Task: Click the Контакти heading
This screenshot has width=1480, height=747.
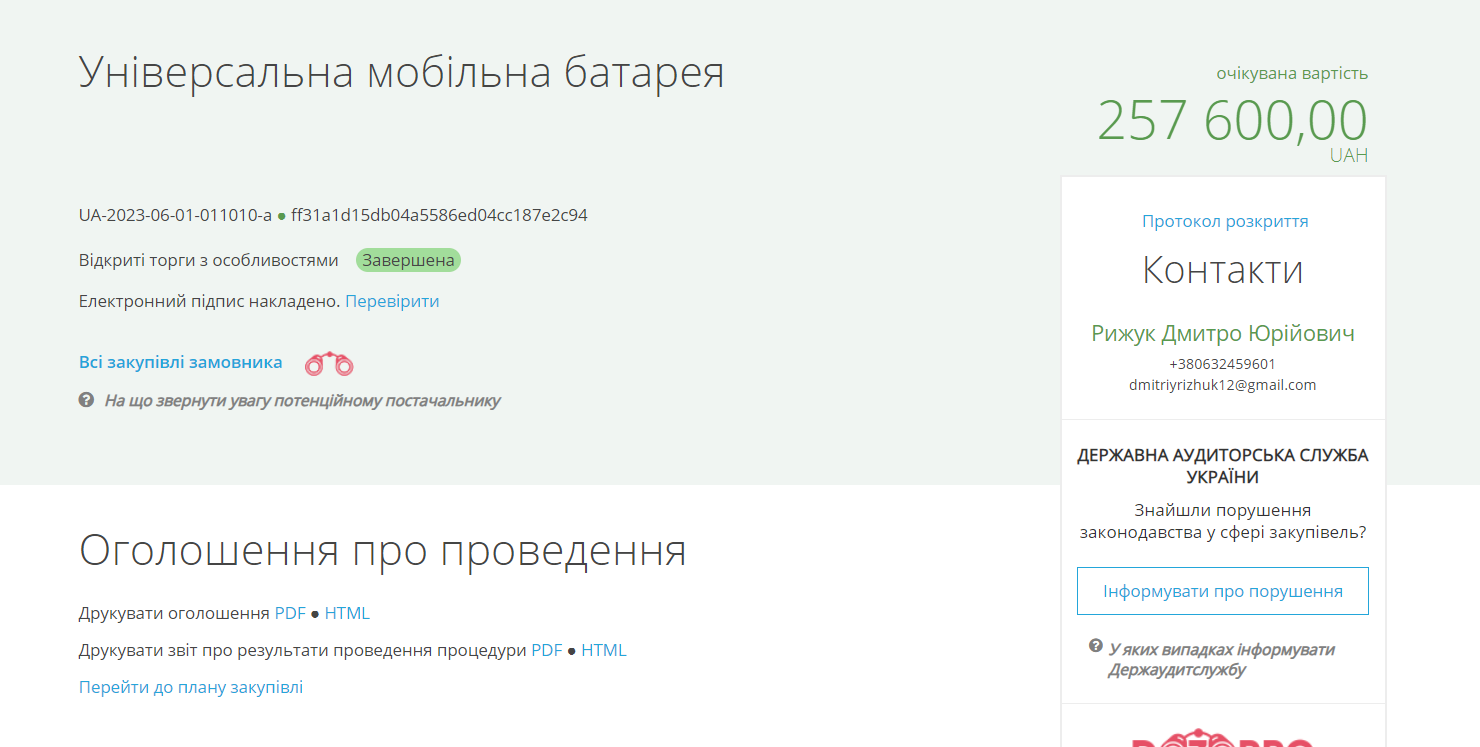Action: (x=1223, y=270)
